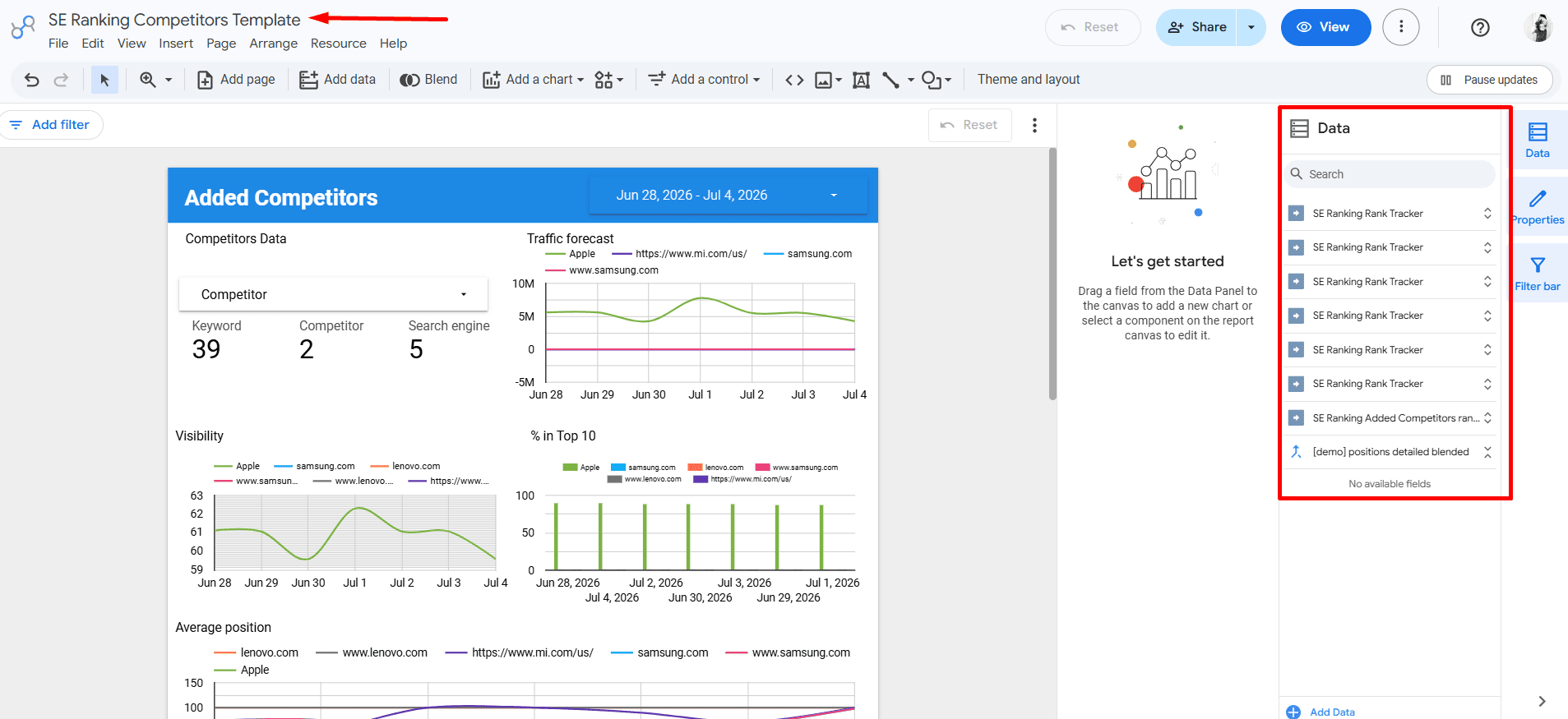The width and height of the screenshot is (1568, 719).
Task: Switch to the Filter bar side tab
Action: pyautogui.click(x=1538, y=274)
